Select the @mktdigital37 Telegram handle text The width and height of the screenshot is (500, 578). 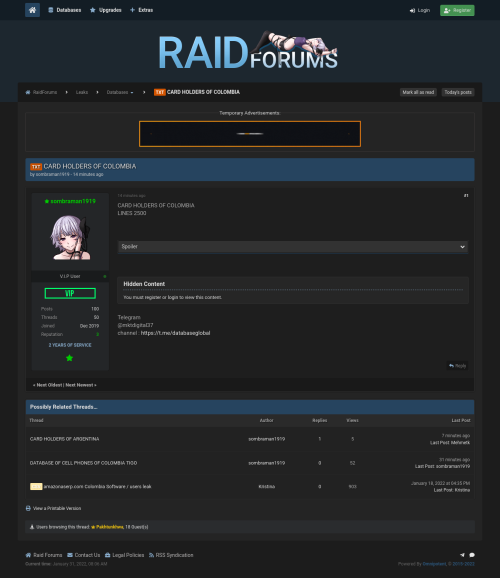135,325
